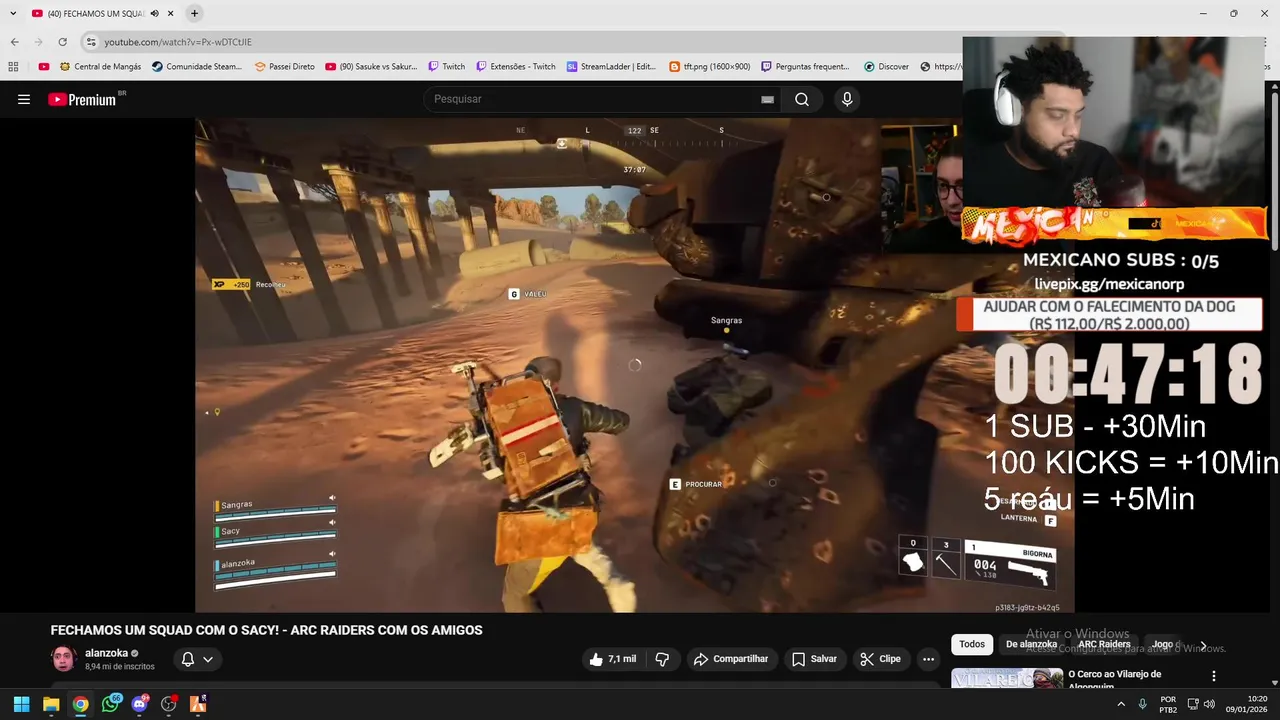Image resolution: width=1280 pixels, height=720 pixels.
Task: Select the De alanzoka filter chip
Action: point(1031,644)
